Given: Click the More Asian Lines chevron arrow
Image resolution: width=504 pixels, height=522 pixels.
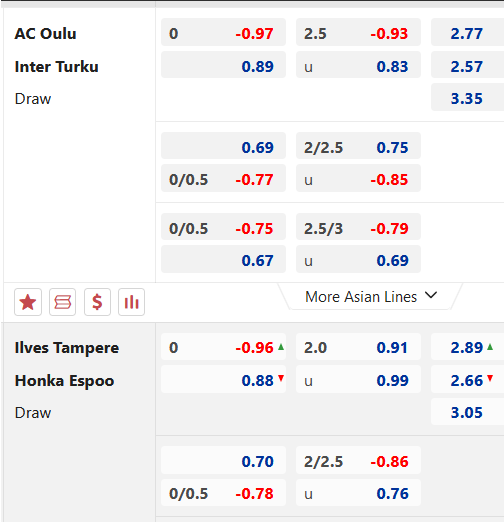Looking at the screenshot, I should [431, 295].
